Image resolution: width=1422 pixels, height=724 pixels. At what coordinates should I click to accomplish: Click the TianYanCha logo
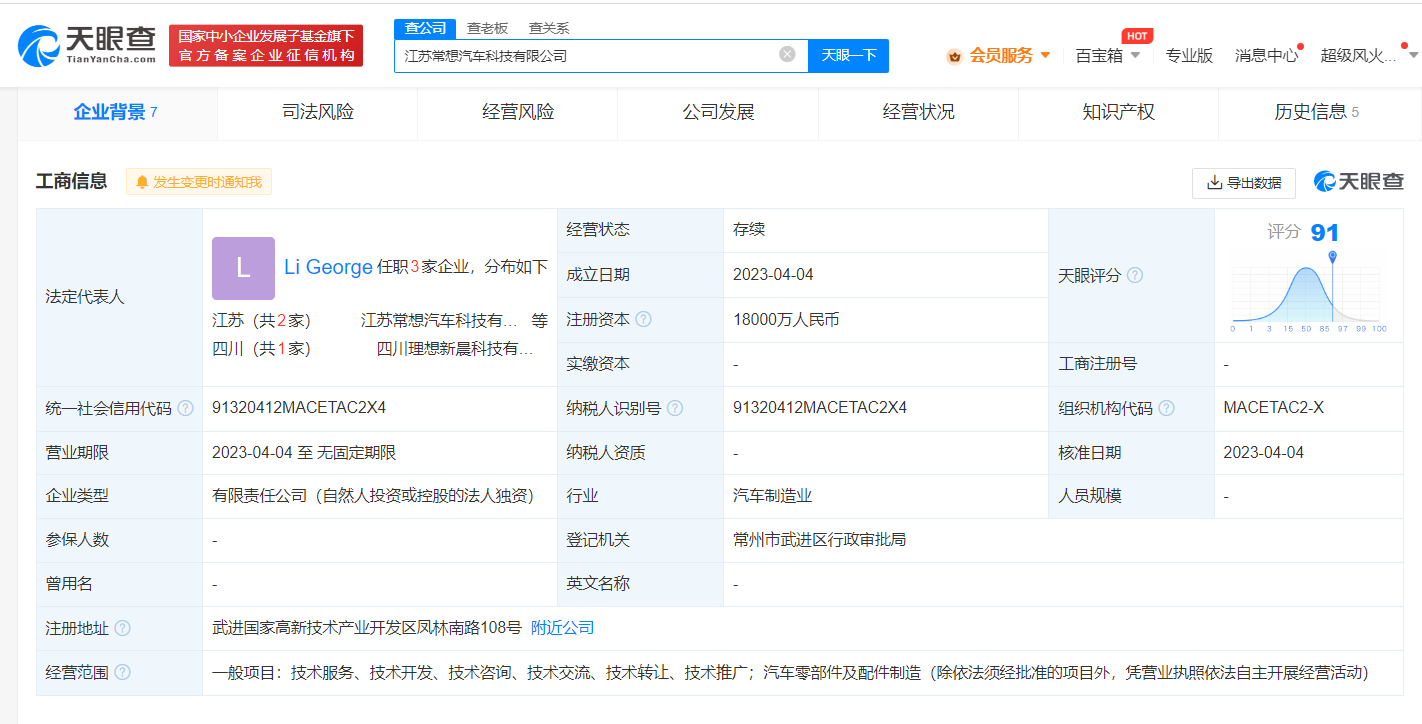tap(88, 45)
